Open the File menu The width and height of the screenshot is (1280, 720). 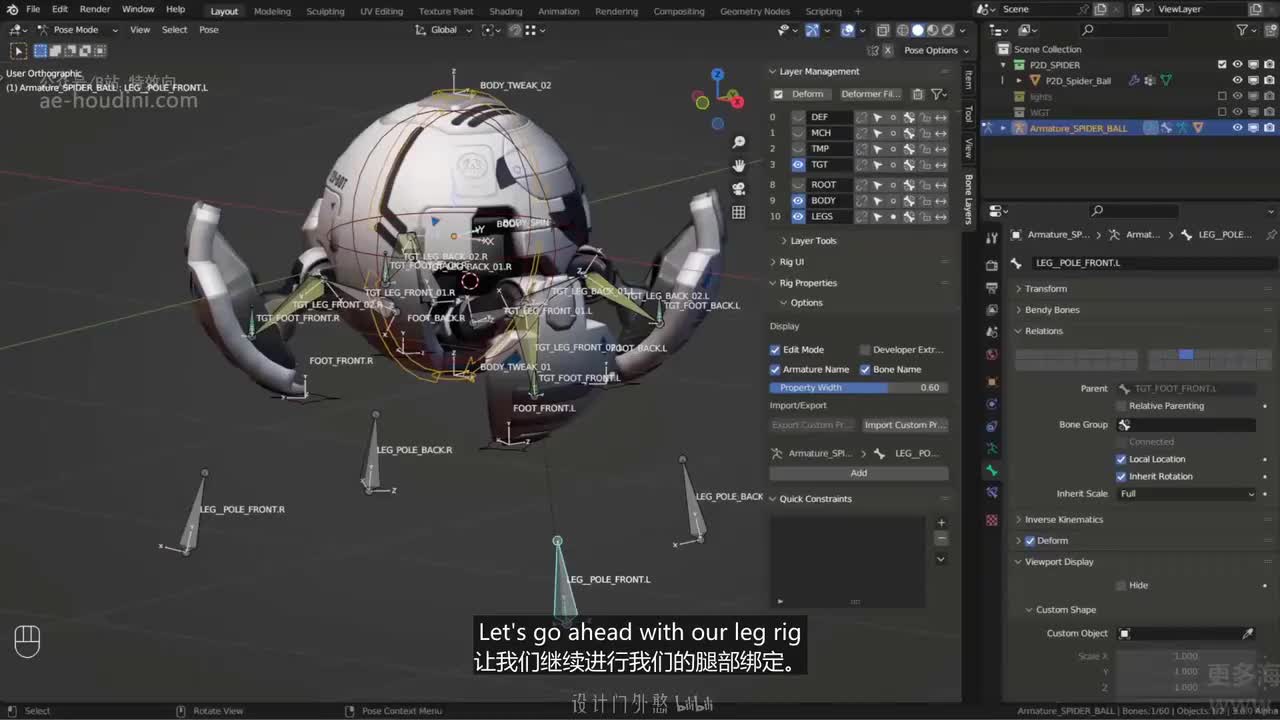pos(33,10)
